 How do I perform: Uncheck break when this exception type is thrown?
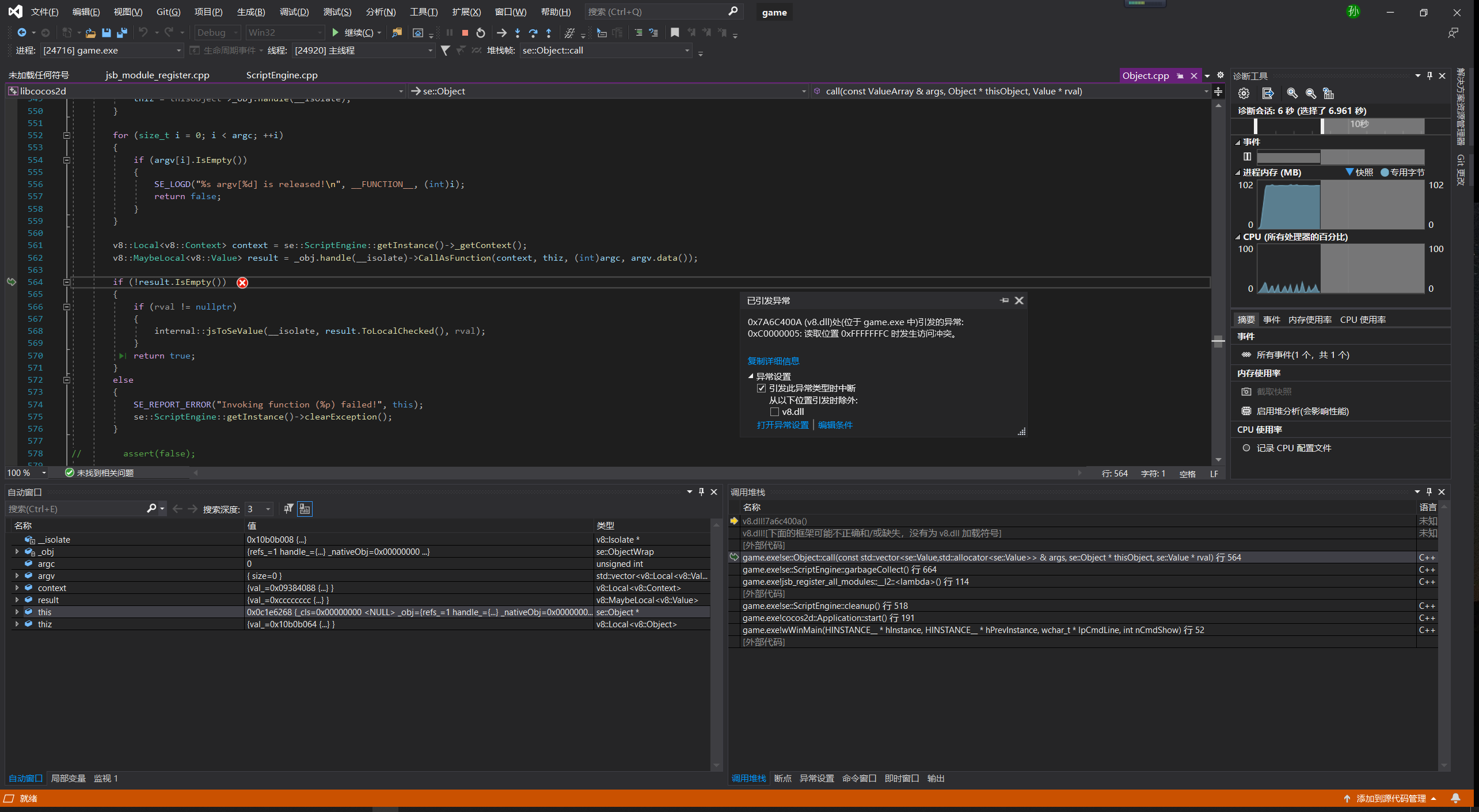tap(761, 388)
